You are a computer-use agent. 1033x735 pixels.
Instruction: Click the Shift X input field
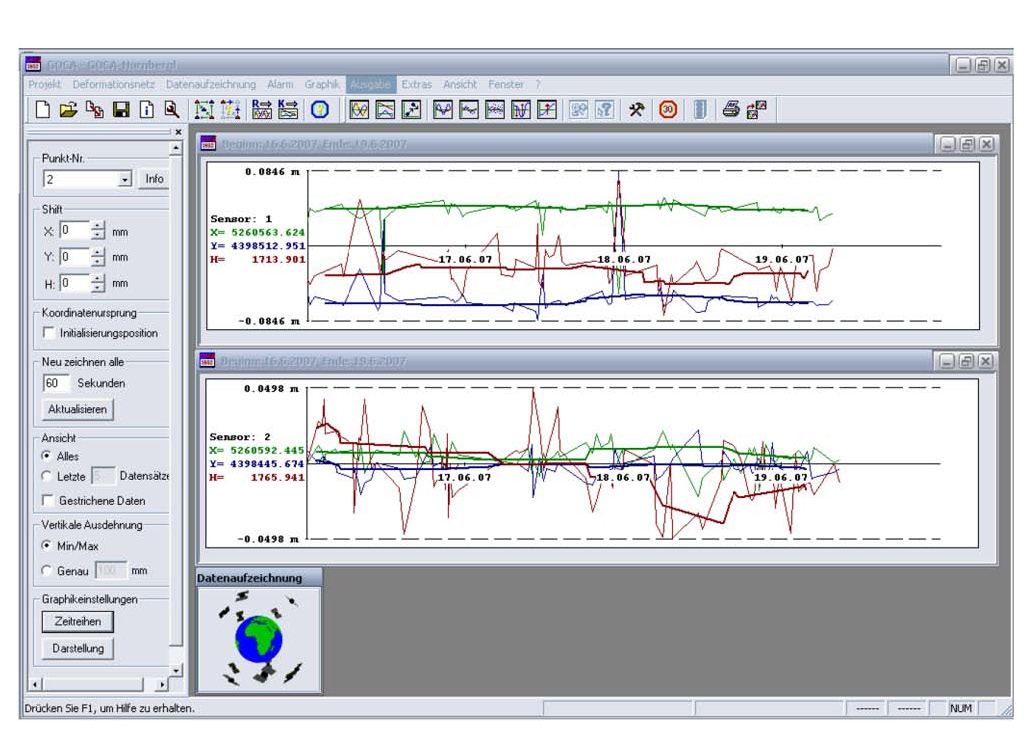click(74, 231)
